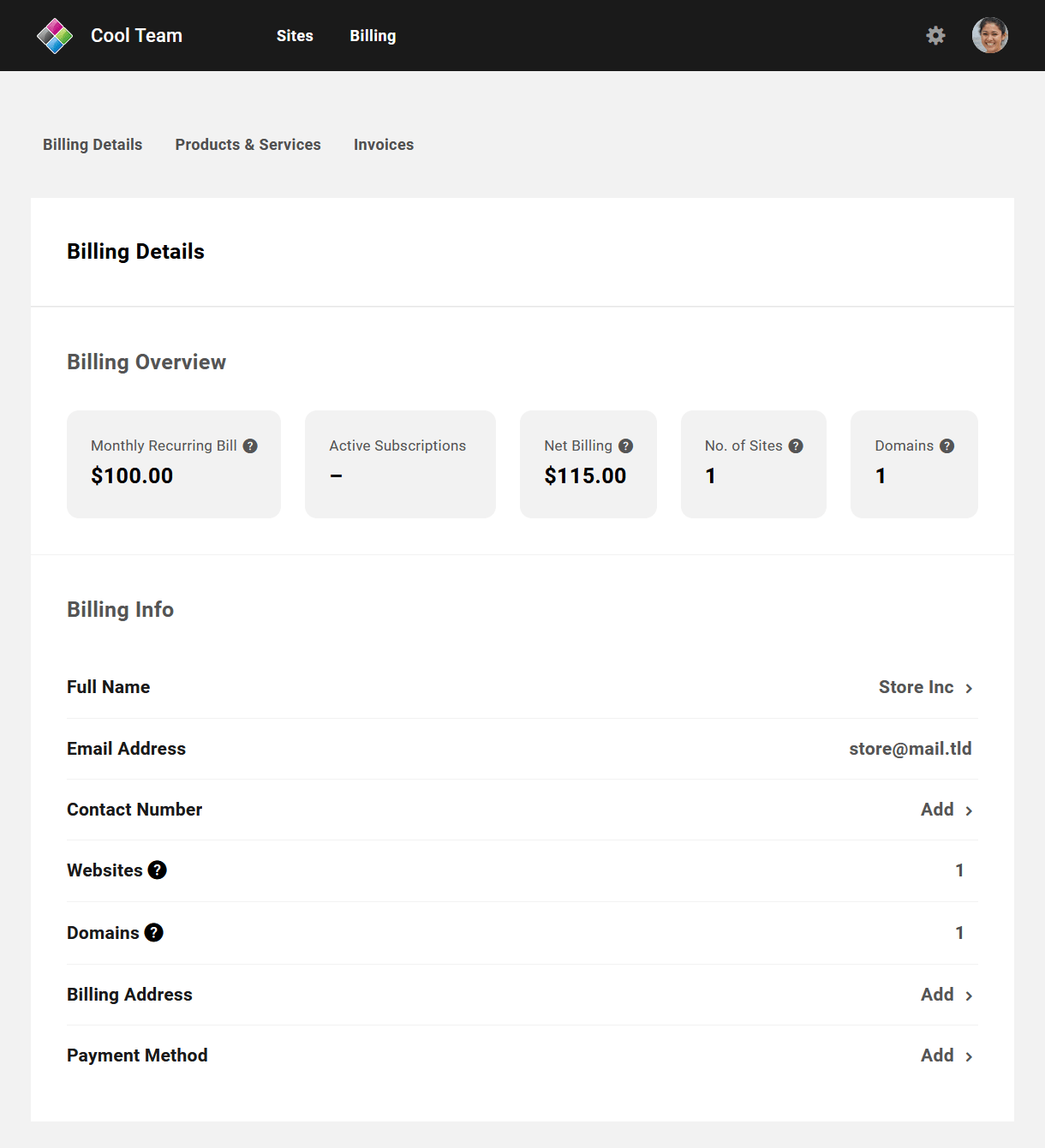Expand the Contact Number row chevron
The width and height of the screenshot is (1045, 1148).
point(969,810)
